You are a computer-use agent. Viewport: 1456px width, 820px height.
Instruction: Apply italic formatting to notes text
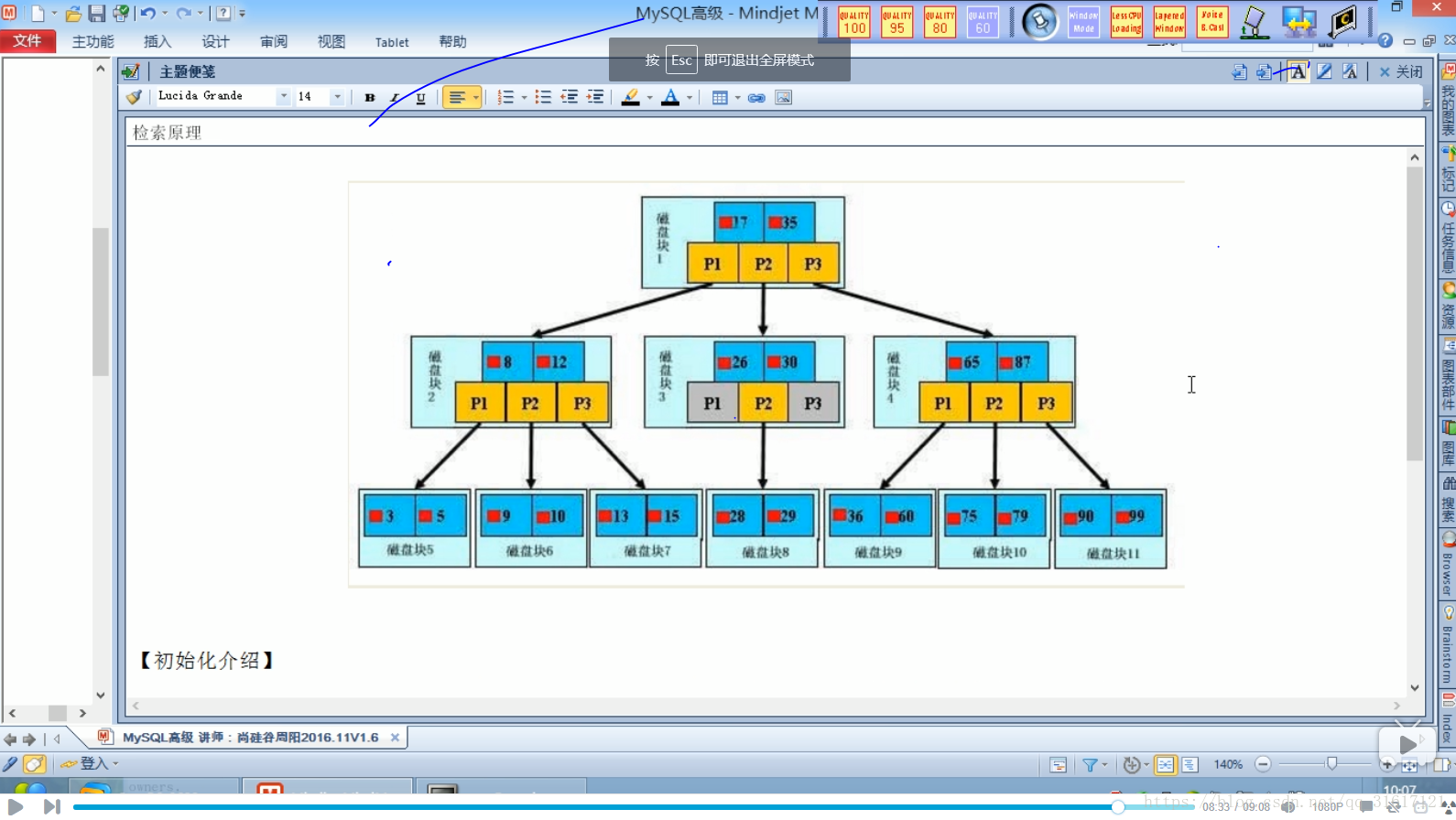coord(395,98)
